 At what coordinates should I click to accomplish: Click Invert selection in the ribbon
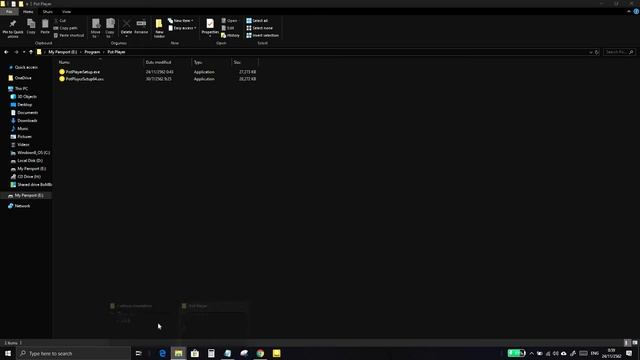[262, 36]
